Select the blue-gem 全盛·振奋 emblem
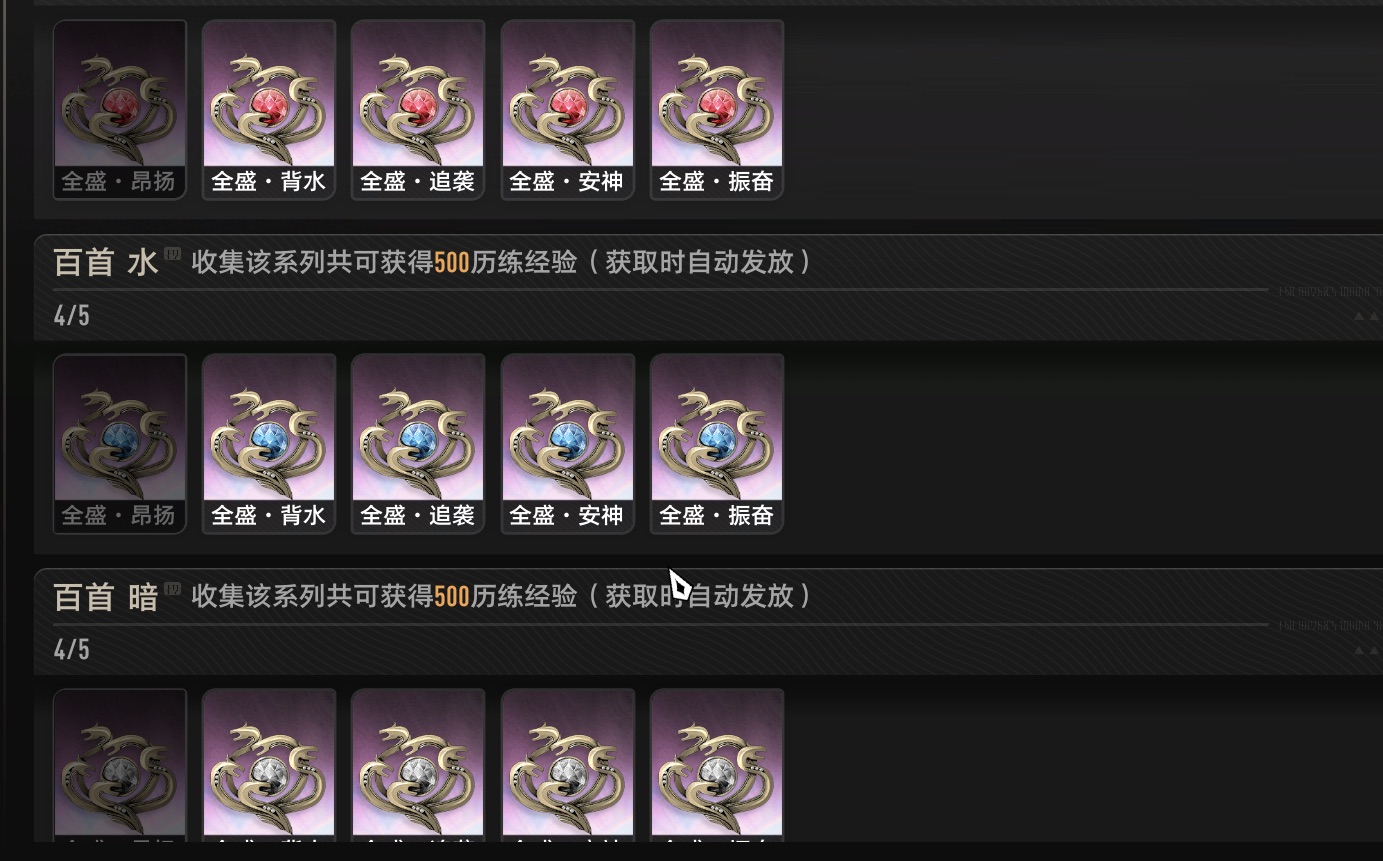1383x861 pixels. [x=717, y=444]
